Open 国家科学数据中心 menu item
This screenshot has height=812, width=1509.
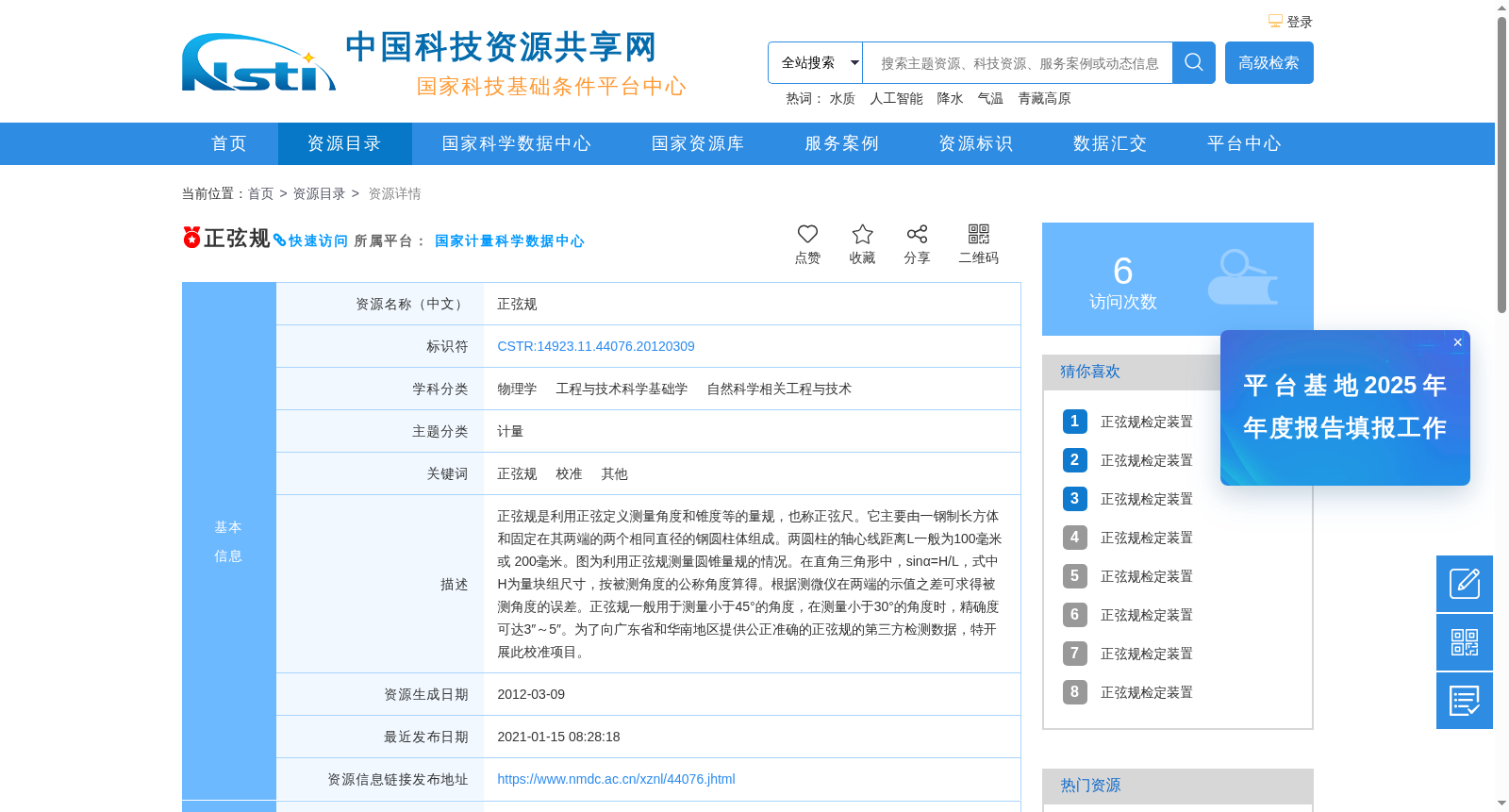(517, 143)
